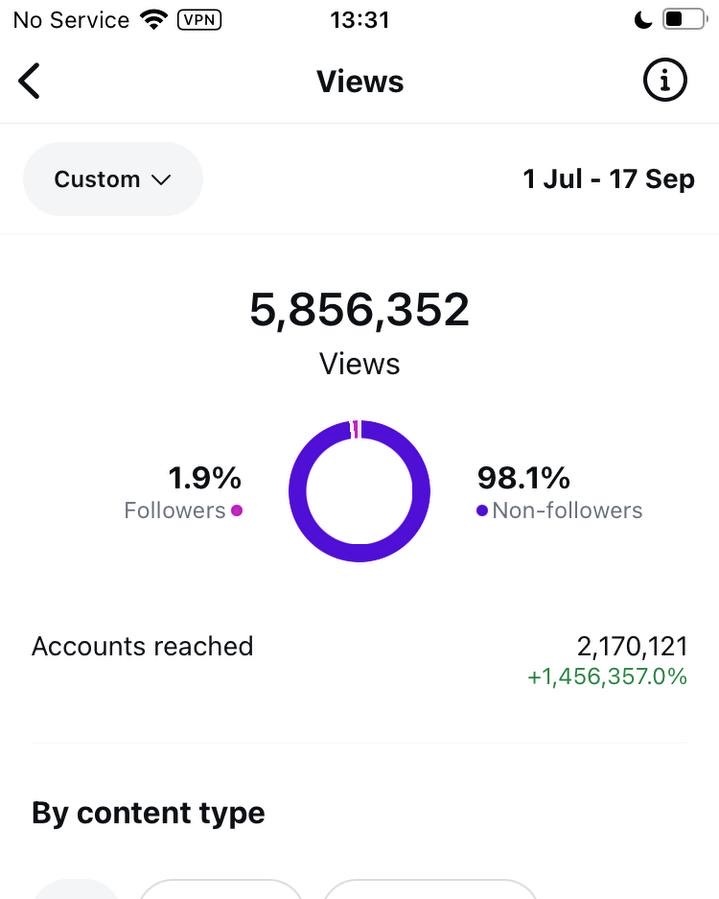This screenshot has height=899, width=719.
Task: Tap the Views page title
Action: [x=360, y=81]
